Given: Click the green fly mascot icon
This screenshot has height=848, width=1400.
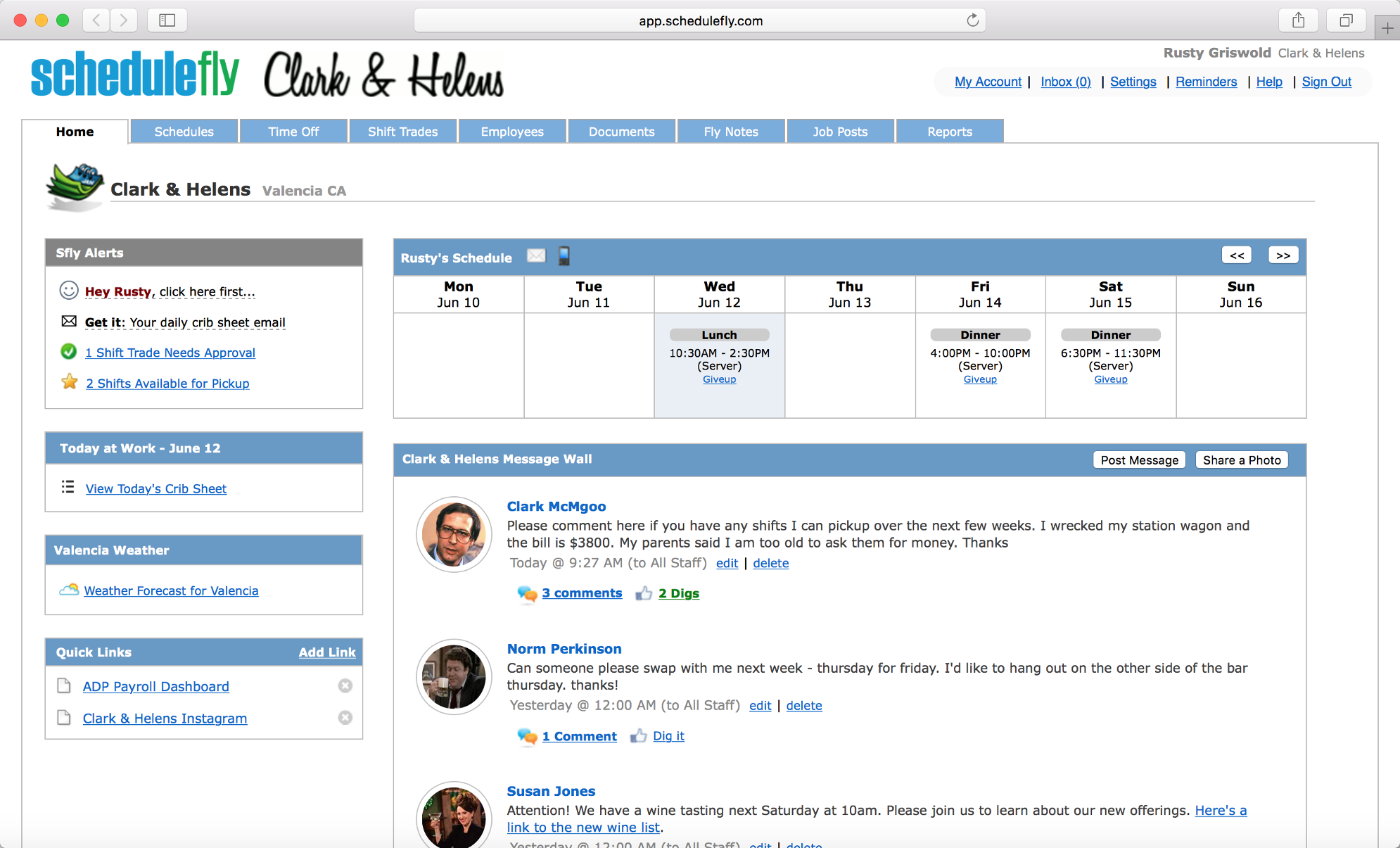Looking at the screenshot, I should point(75,186).
